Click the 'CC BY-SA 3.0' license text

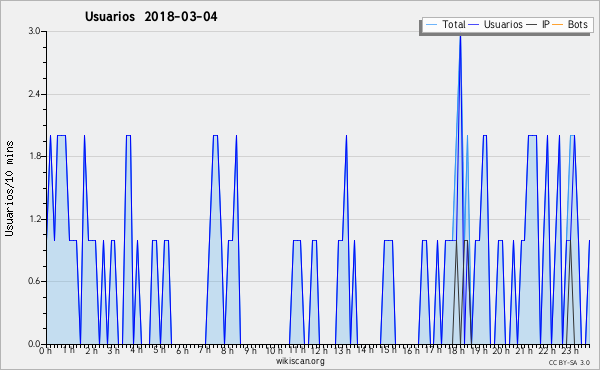569,362
